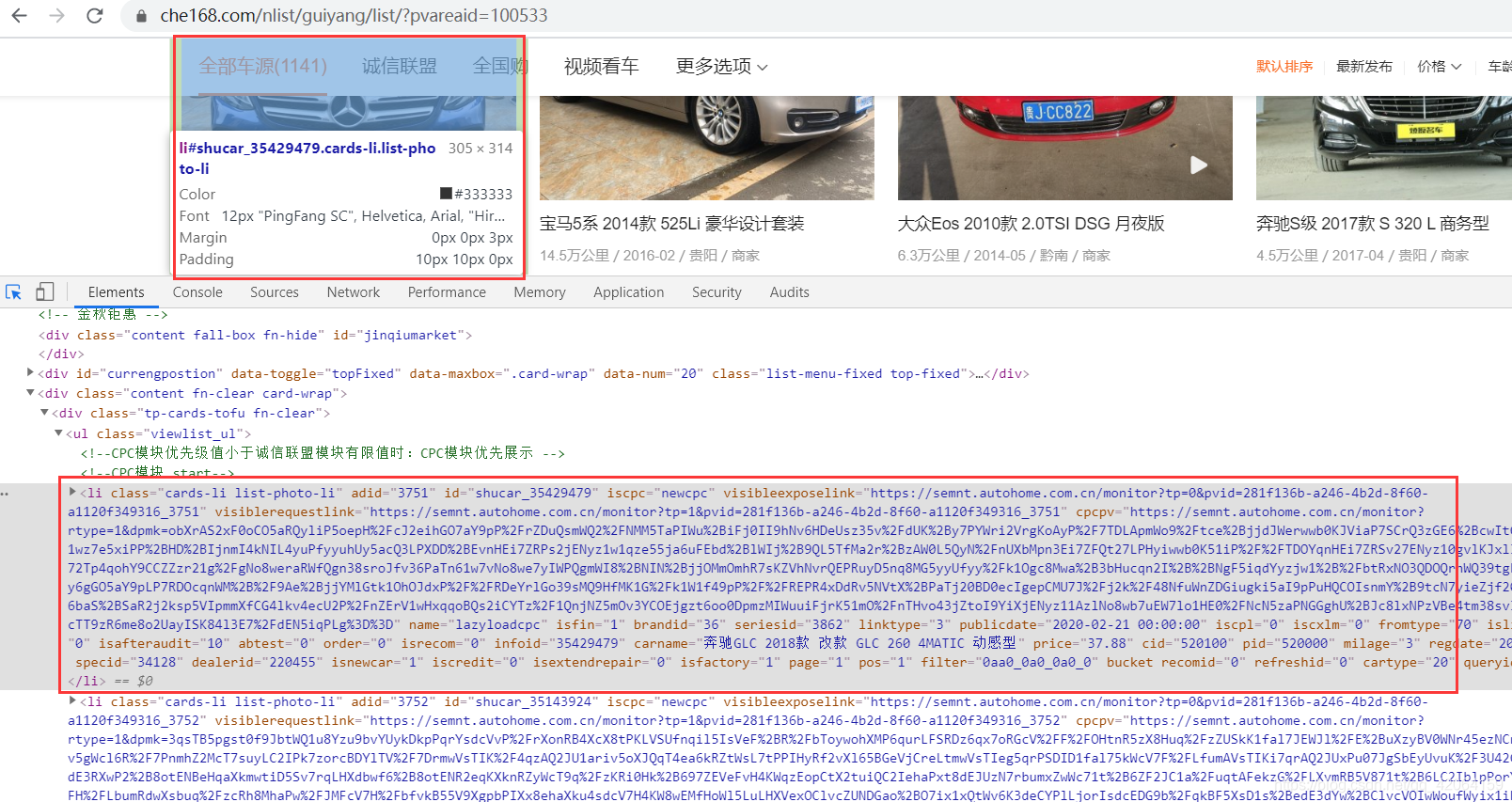This screenshot has height=802, width=1512.
Task: Open the Memory tab
Action: [x=540, y=292]
